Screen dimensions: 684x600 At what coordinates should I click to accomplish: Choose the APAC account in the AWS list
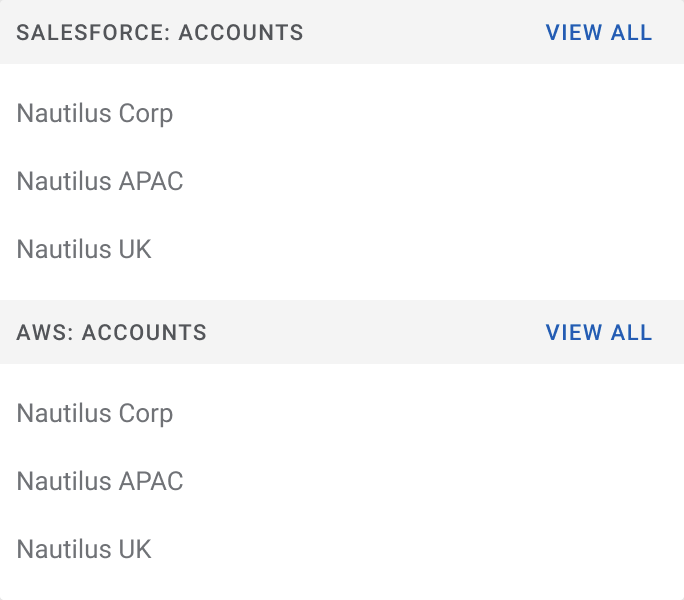click(x=100, y=482)
